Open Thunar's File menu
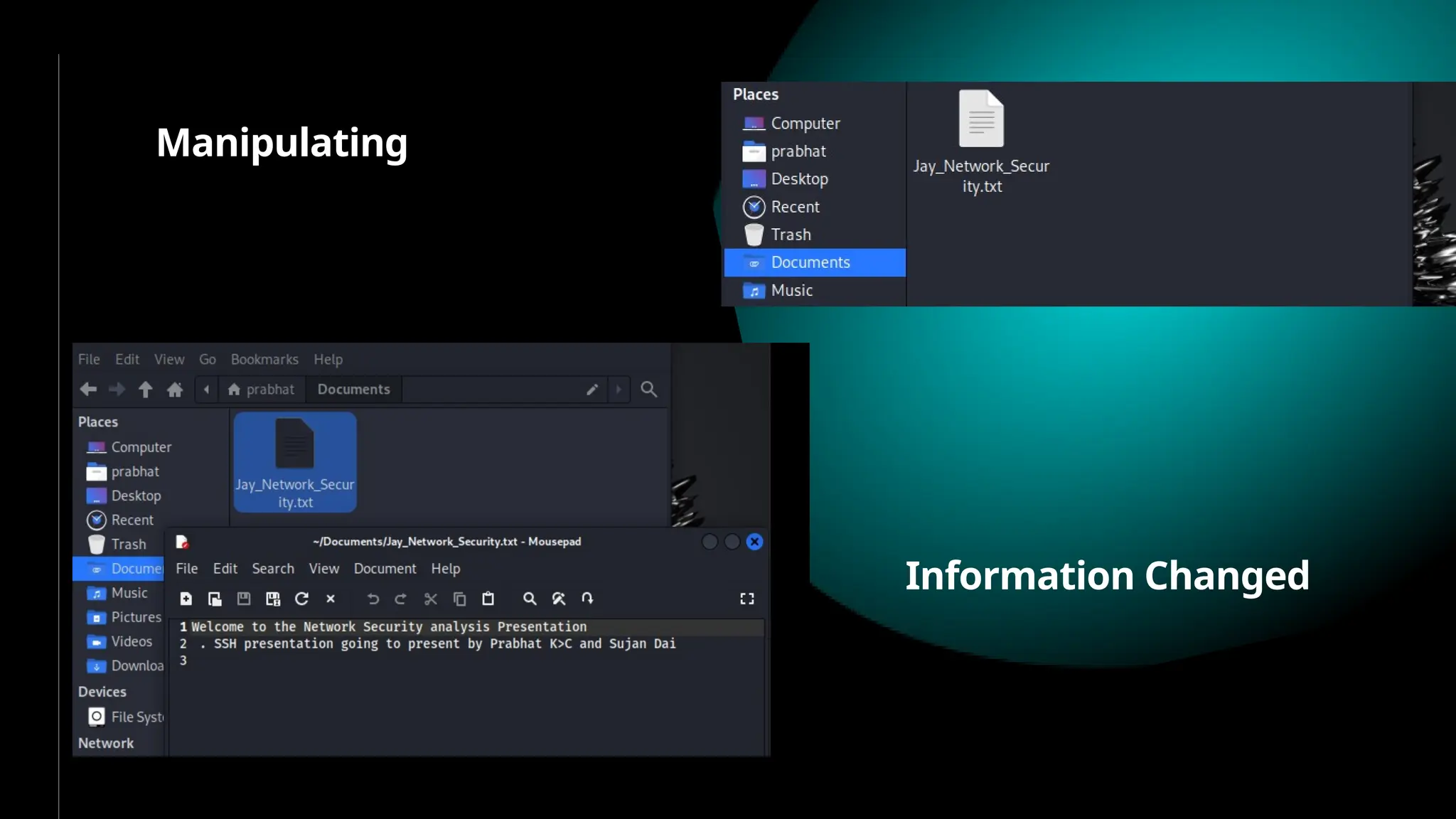The image size is (1456, 819). [89, 359]
